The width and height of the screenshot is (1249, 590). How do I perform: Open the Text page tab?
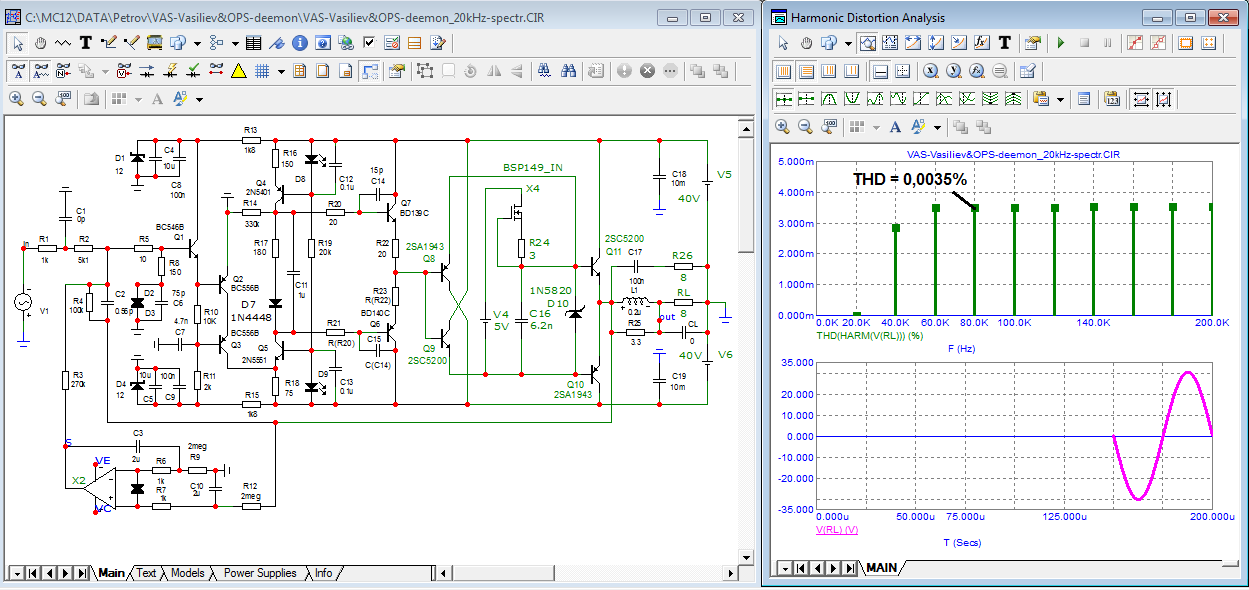147,573
